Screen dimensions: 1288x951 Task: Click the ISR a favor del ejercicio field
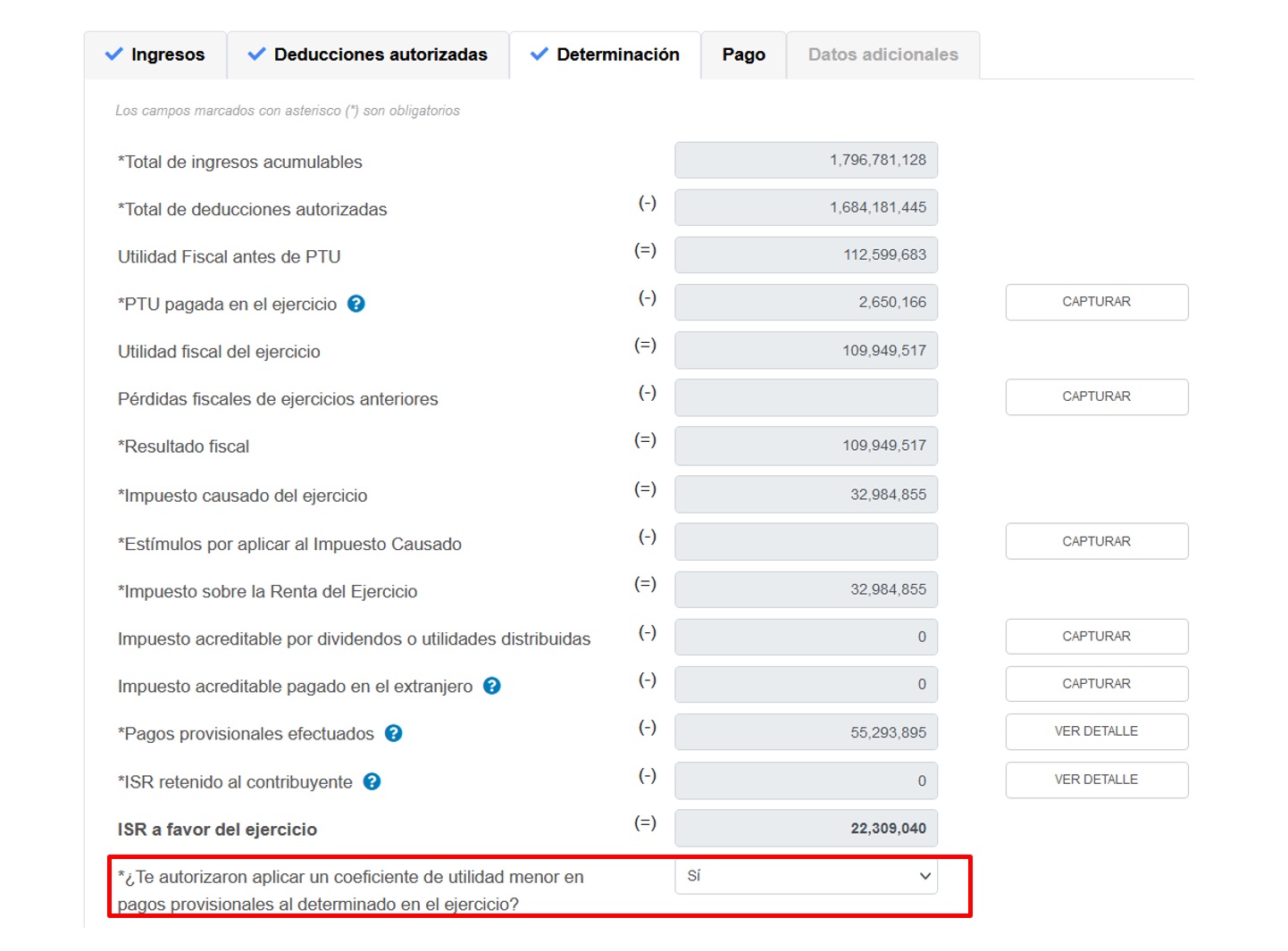tap(806, 829)
